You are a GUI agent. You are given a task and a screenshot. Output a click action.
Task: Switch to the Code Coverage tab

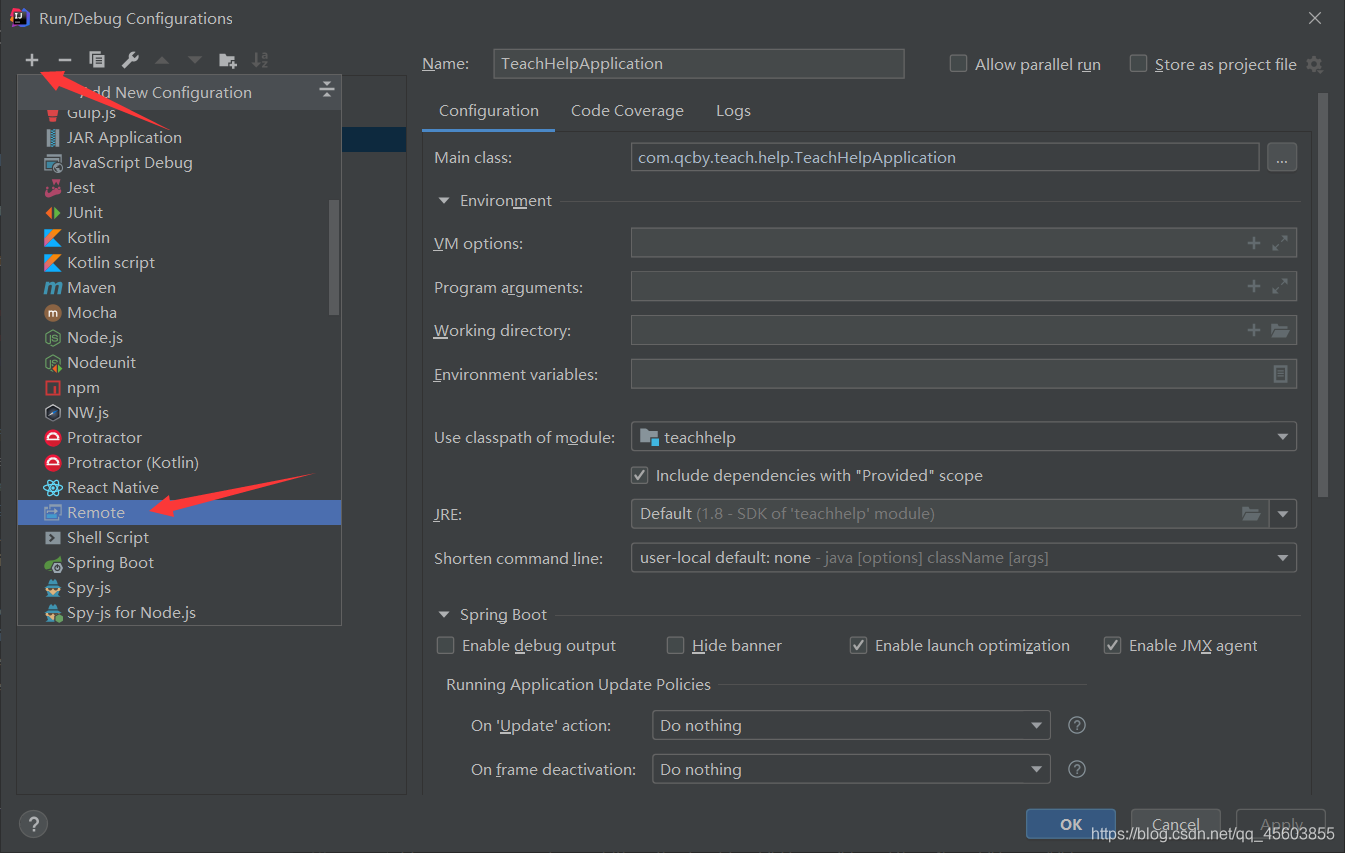tap(627, 111)
